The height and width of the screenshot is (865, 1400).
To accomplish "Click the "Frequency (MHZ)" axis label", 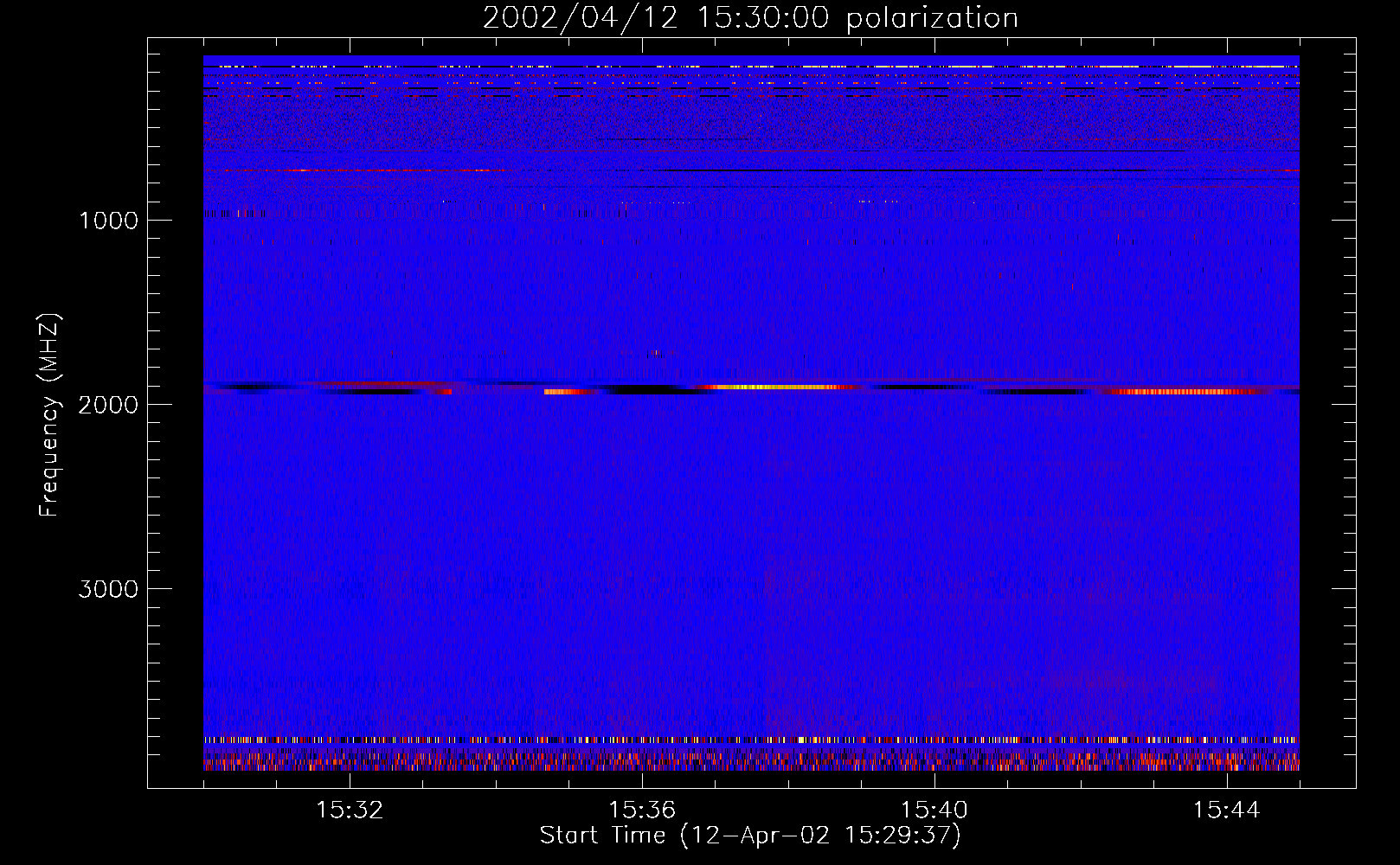I will [50, 414].
